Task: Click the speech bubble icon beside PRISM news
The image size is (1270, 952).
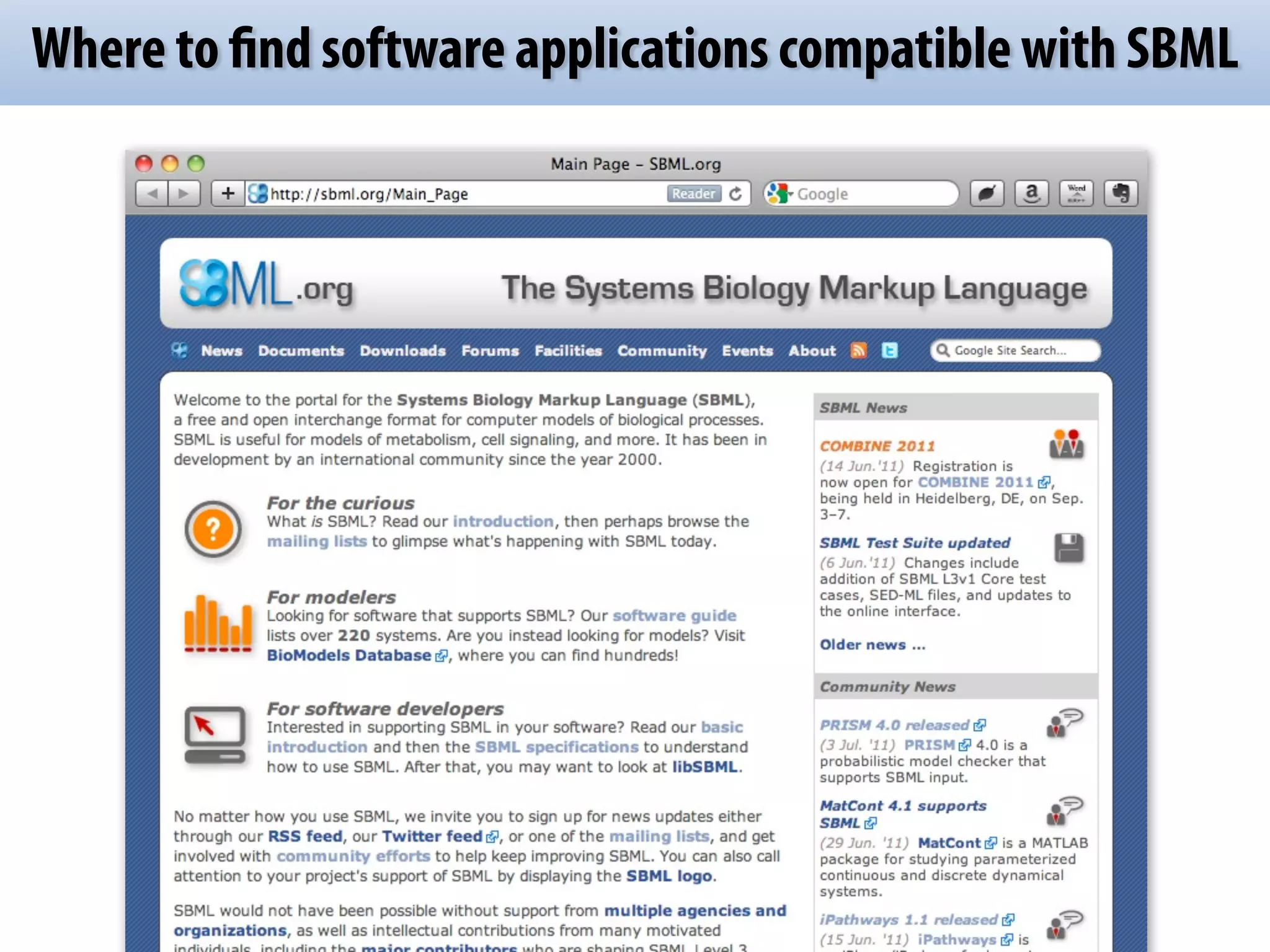Action: point(1064,723)
